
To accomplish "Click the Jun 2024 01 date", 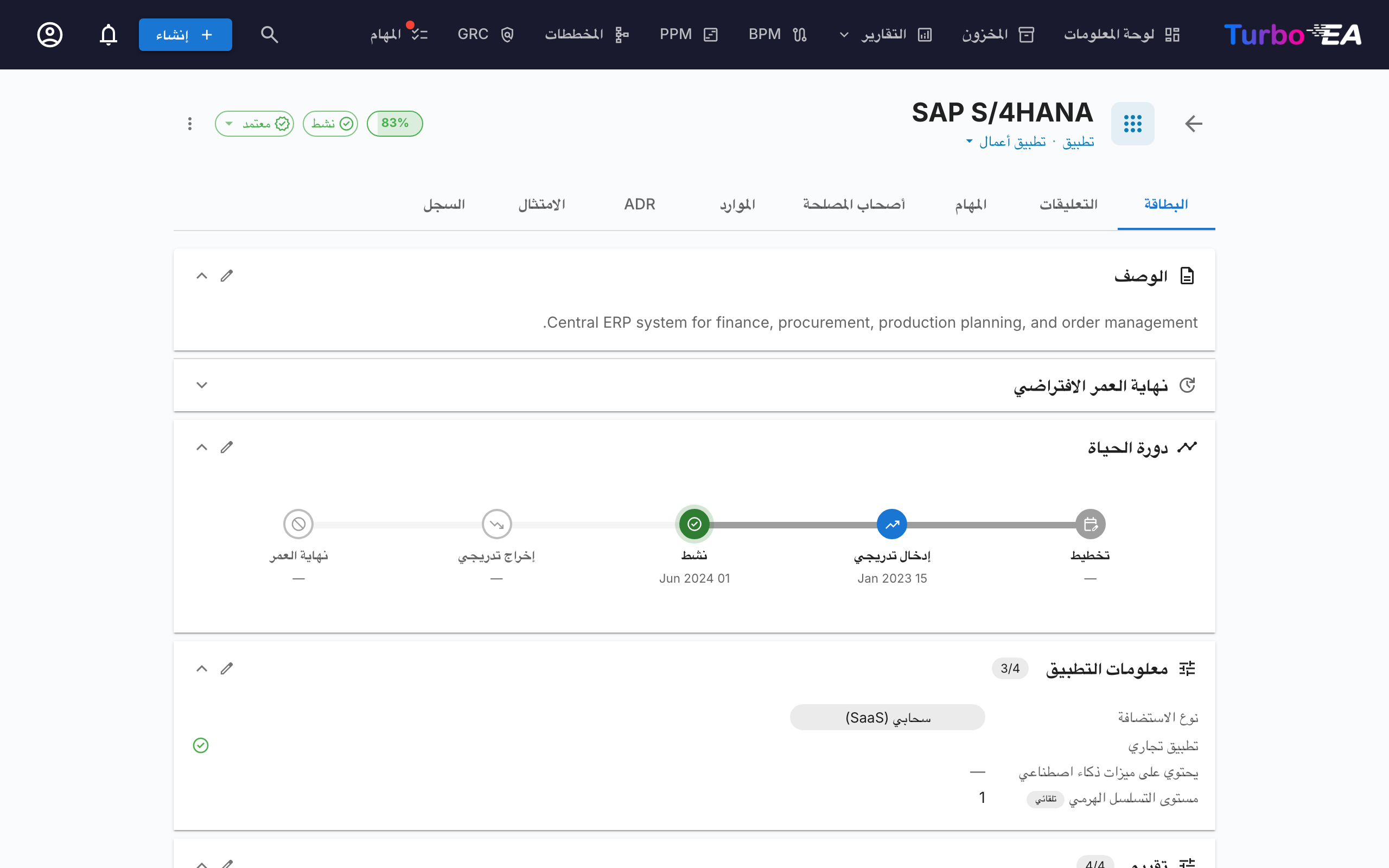I will point(694,579).
